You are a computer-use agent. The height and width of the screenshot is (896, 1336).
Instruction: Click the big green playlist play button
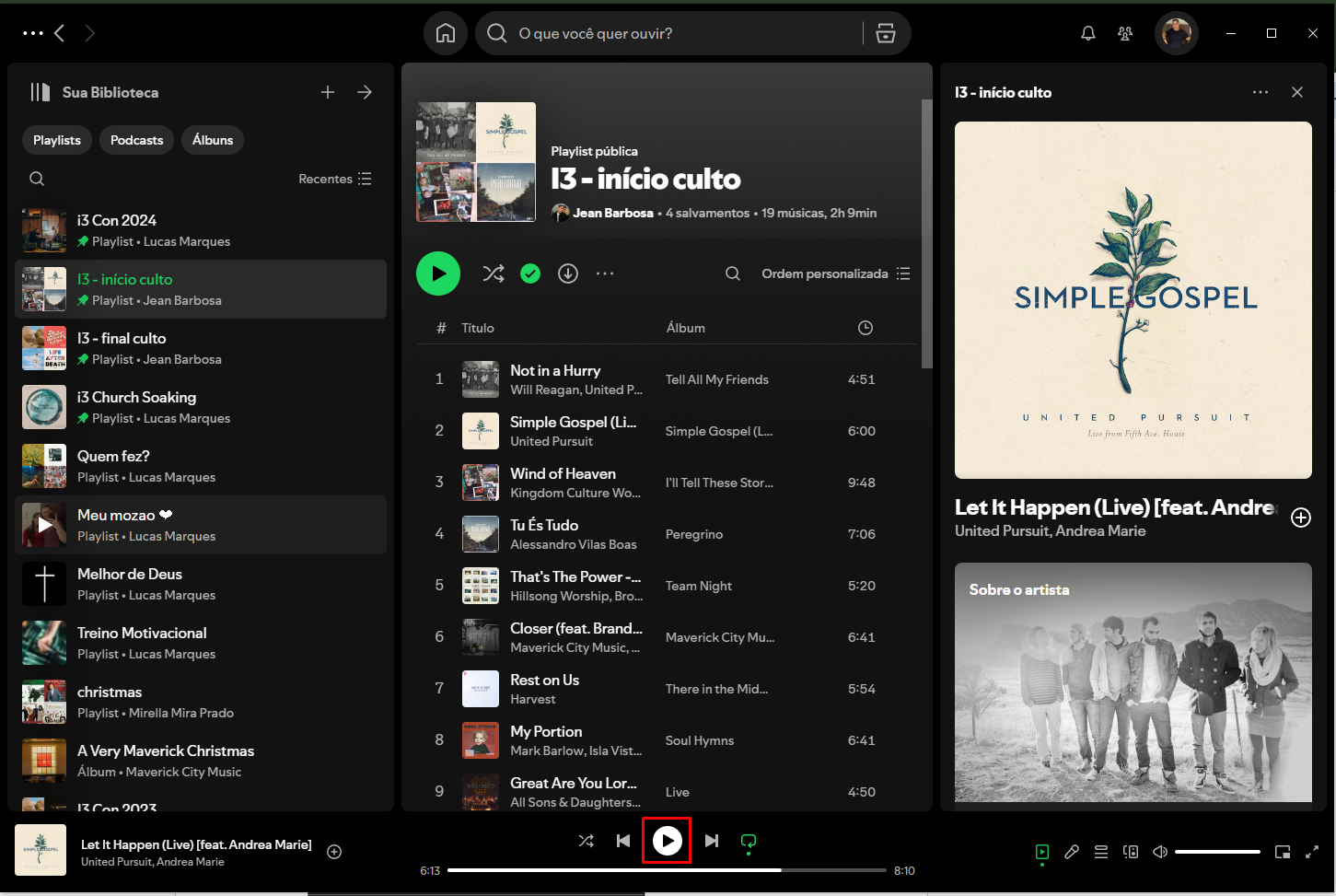click(x=438, y=273)
